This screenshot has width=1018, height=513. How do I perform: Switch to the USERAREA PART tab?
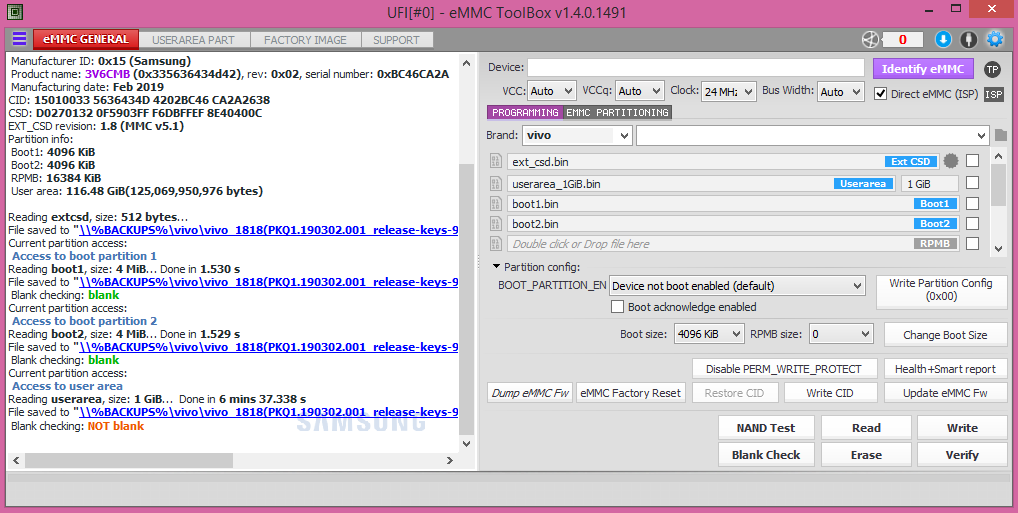tap(193, 40)
